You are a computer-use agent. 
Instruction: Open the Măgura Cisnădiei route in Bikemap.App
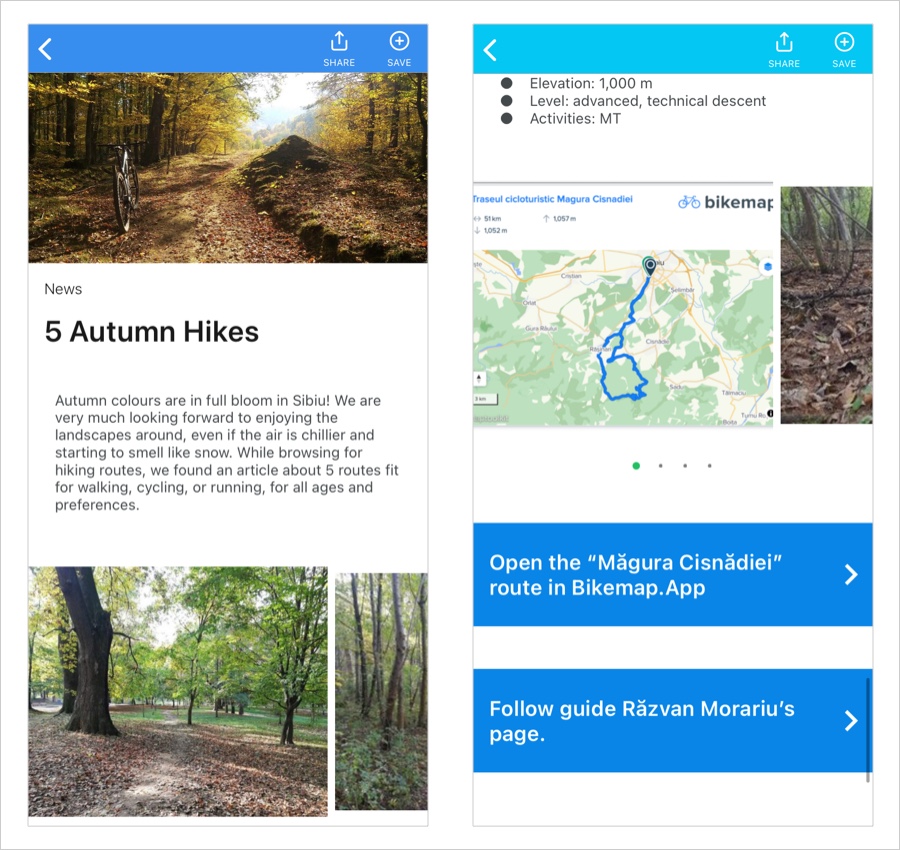coord(673,575)
